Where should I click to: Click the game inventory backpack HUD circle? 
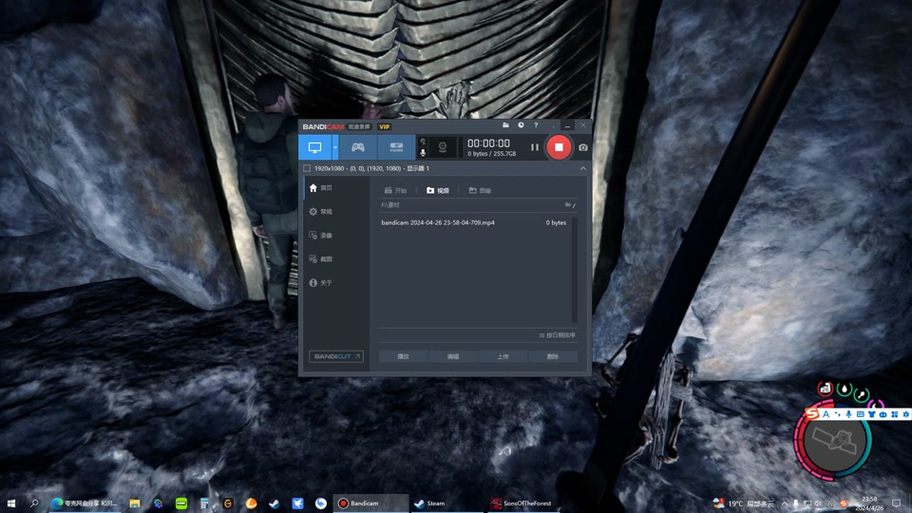[x=834, y=440]
